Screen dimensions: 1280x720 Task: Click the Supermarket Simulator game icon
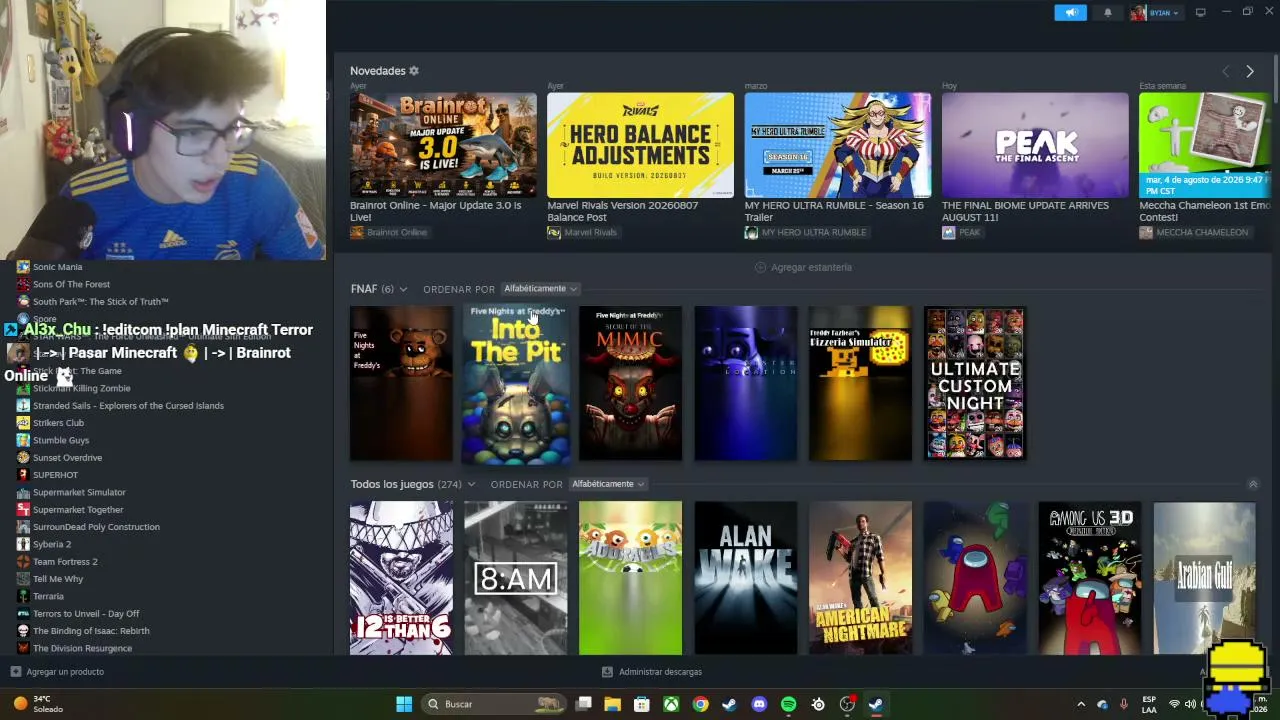23,492
